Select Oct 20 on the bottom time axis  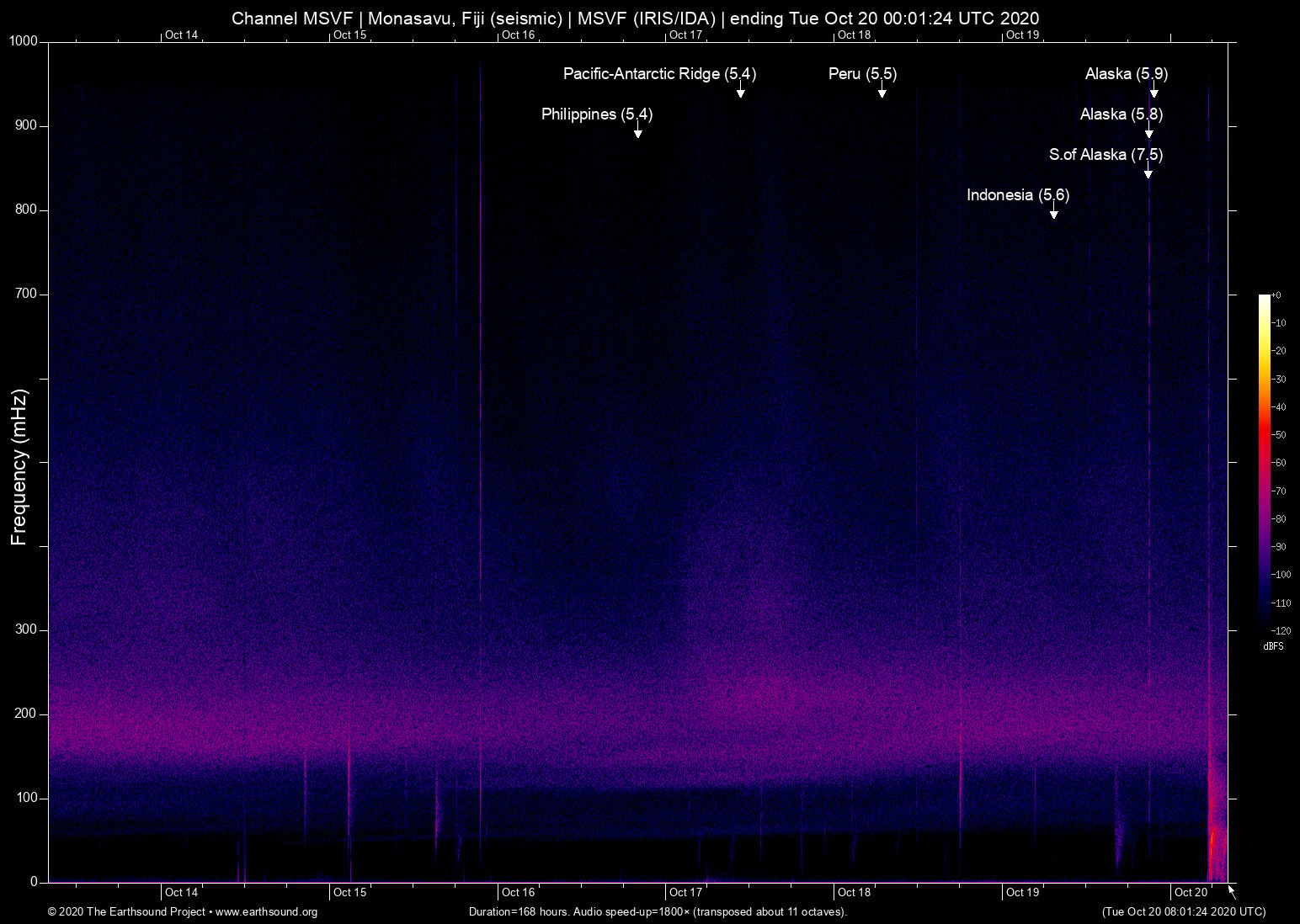[1191, 892]
